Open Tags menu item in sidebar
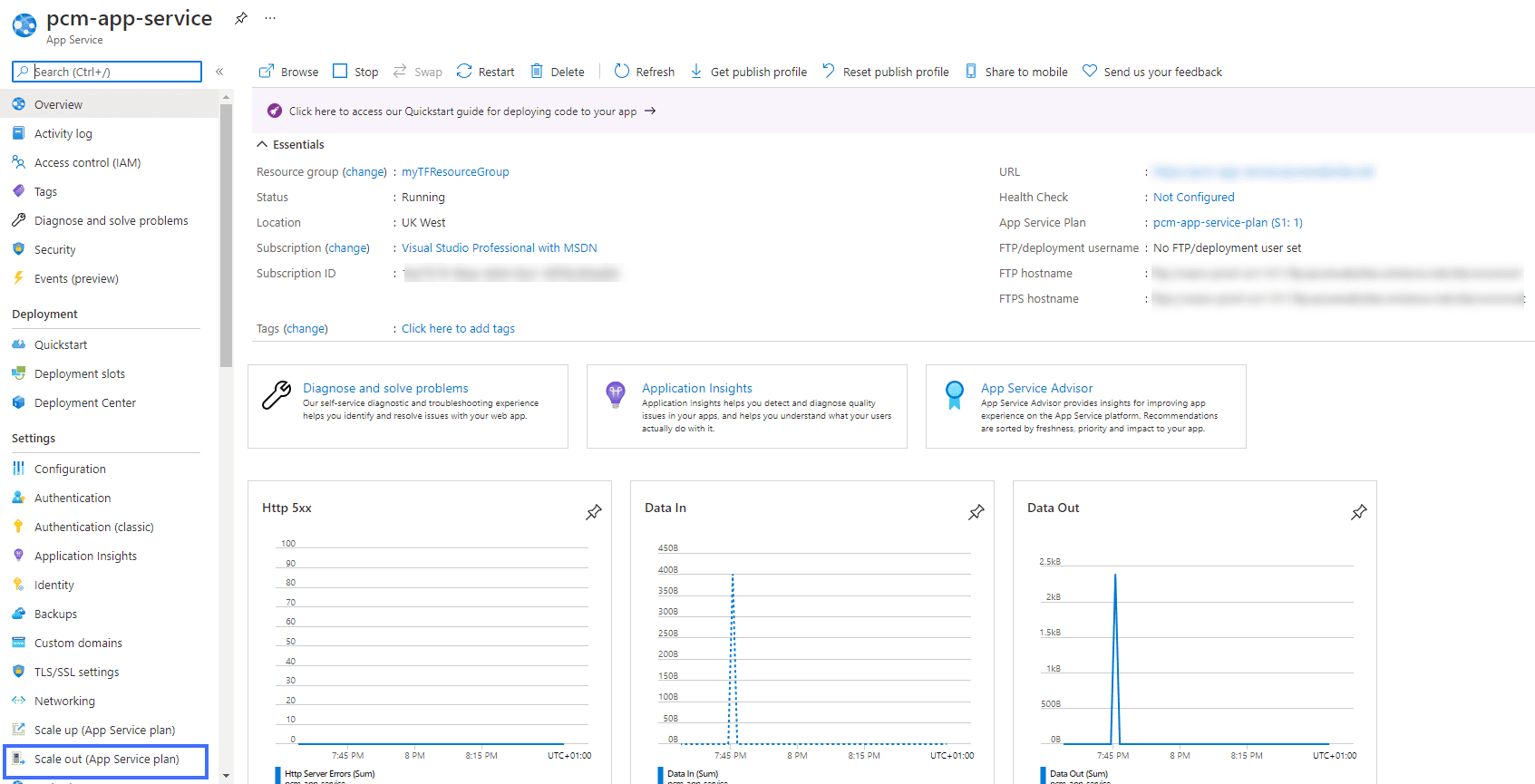The image size is (1535, 784). (109, 191)
